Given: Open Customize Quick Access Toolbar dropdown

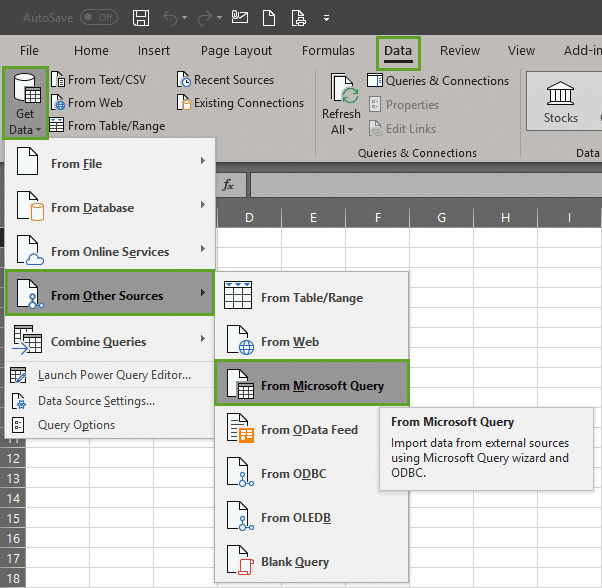Looking at the screenshot, I should pyautogui.click(x=326, y=18).
